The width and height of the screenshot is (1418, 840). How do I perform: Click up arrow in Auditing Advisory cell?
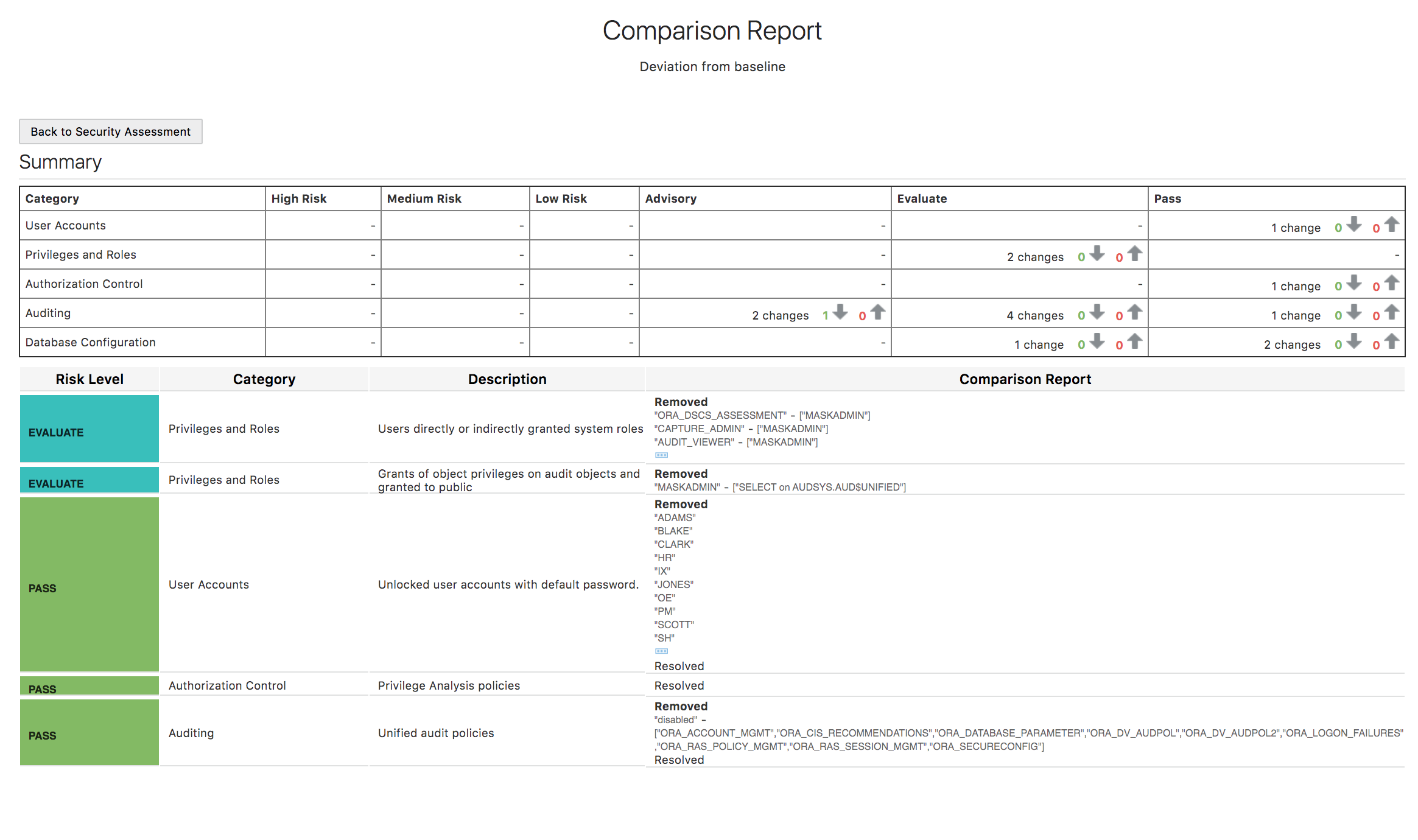point(877,312)
